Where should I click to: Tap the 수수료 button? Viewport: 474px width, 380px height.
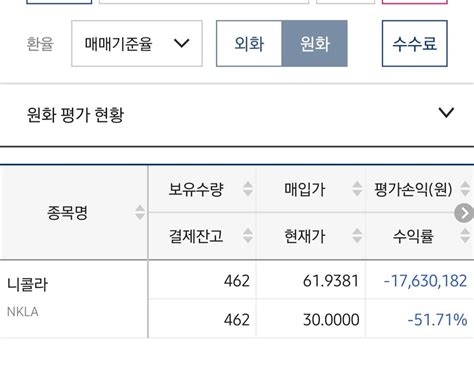click(x=414, y=44)
